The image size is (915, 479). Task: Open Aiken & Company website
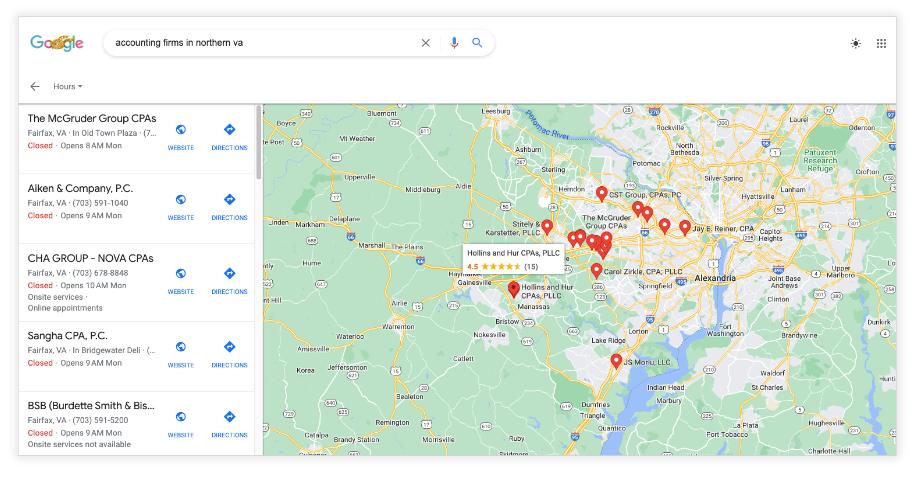click(181, 207)
